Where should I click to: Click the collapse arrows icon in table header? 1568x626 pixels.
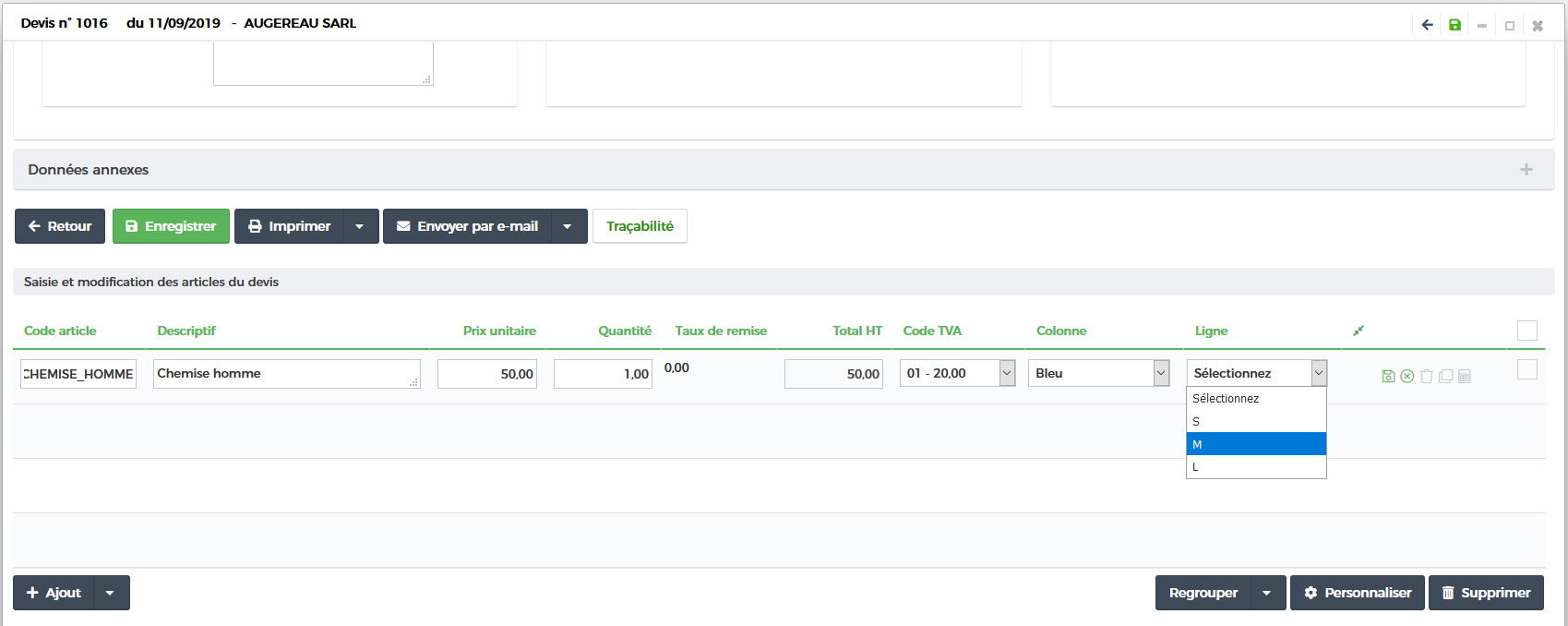tap(1359, 331)
